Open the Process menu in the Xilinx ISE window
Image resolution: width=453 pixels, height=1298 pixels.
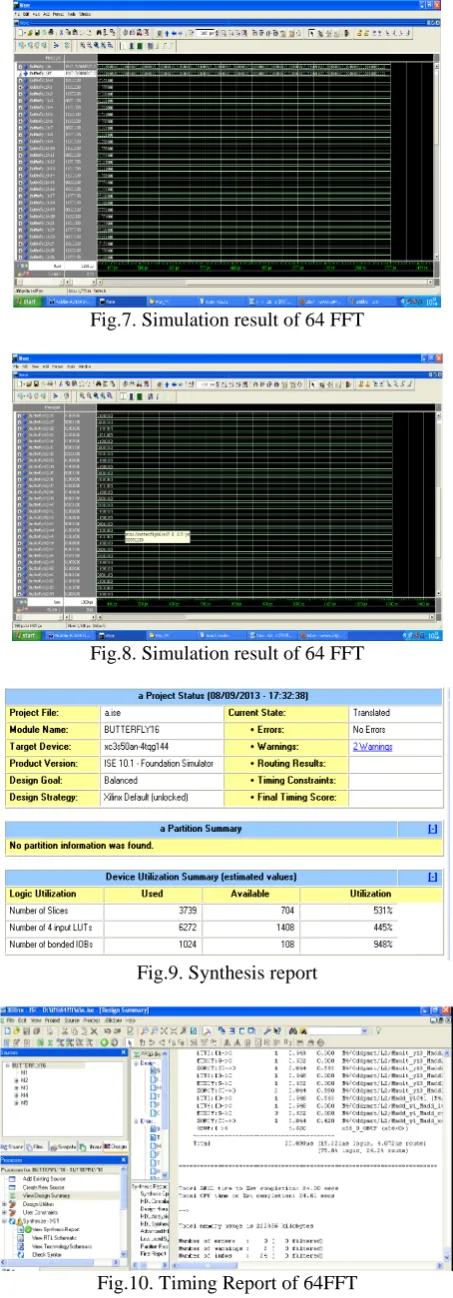[91, 1020]
